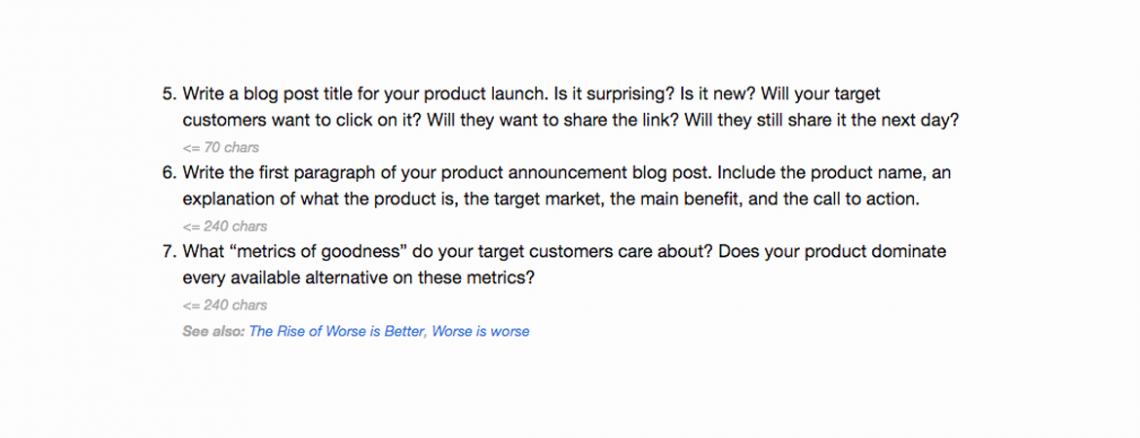Click the "<= 70 chars" limit hint
Viewport: 1140px width, 438px height.
coord(221,148)
